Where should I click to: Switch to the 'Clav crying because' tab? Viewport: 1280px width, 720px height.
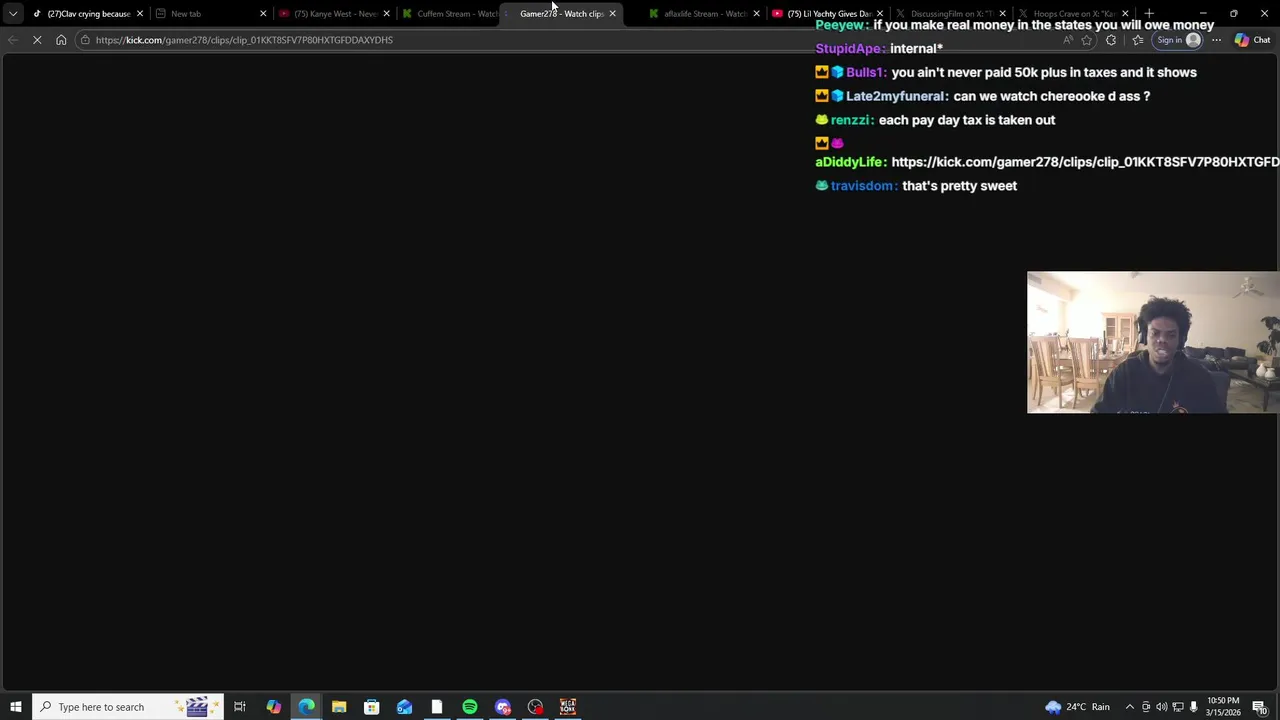(88, 13)
